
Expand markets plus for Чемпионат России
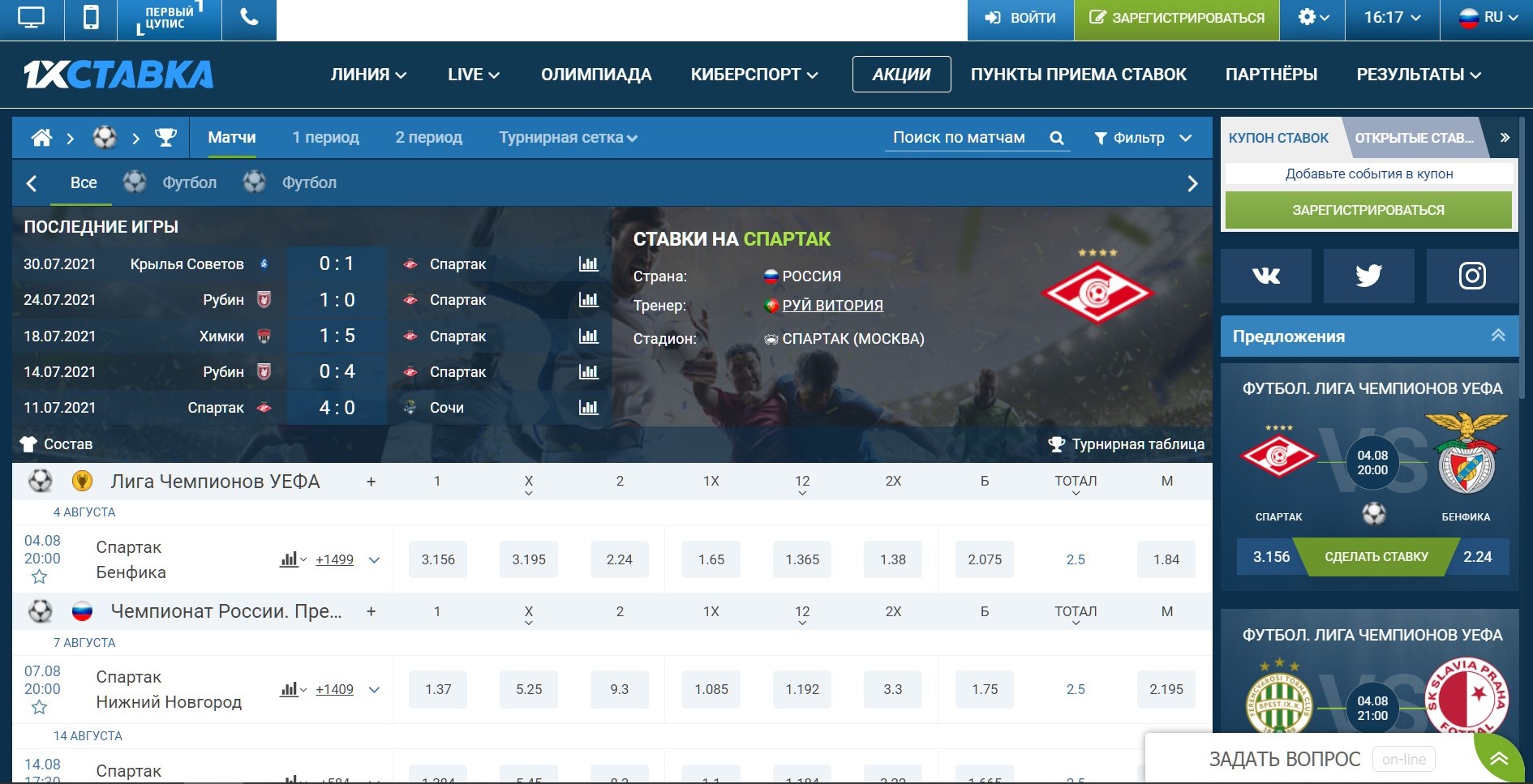coord(371,611)
